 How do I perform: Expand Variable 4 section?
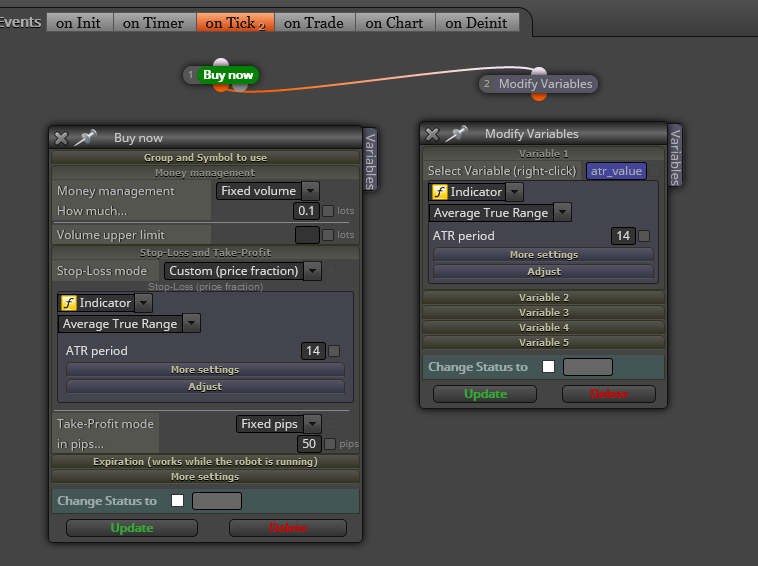(544, 327)
